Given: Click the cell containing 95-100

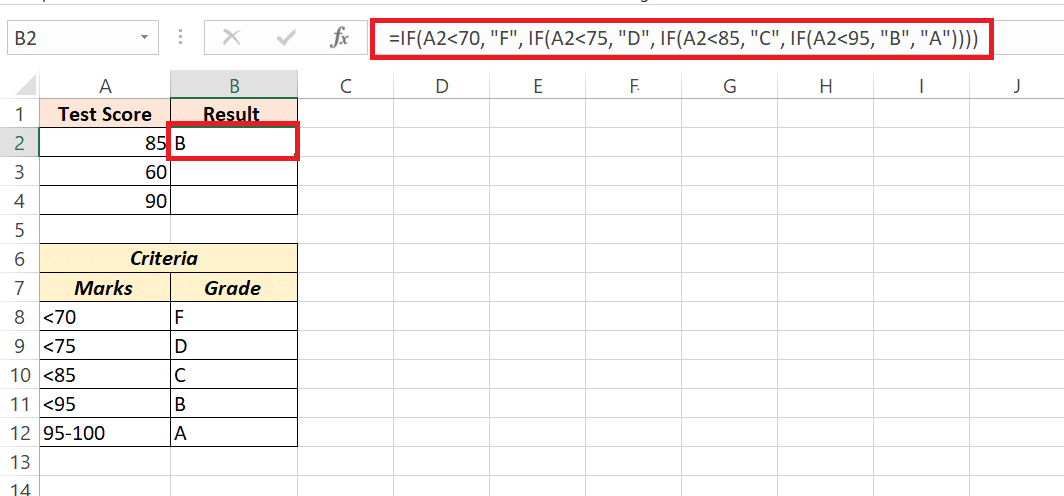Looking at the screenshot, I should (105, 433).
